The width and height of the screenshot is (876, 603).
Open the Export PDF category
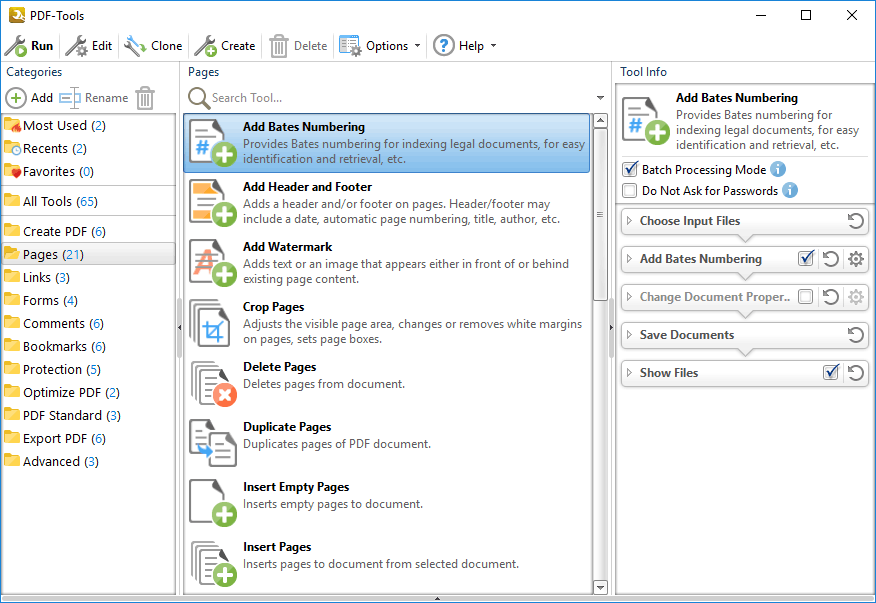pyautogui.click(x=88, y=438)
